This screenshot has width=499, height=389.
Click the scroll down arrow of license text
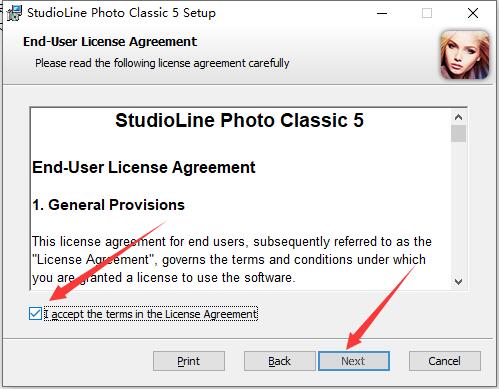pos(458,282)
